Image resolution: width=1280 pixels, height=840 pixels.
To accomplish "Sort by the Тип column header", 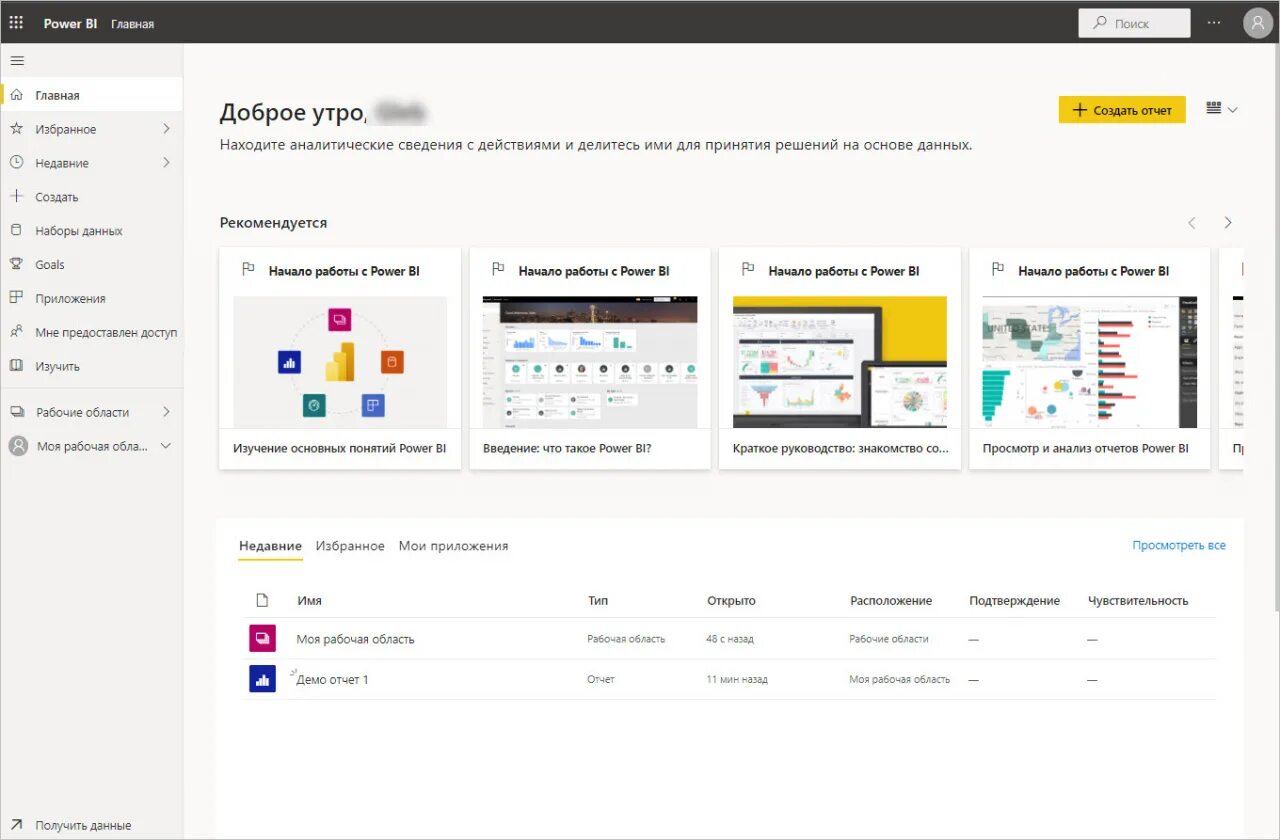I will [x=597, y=600].
